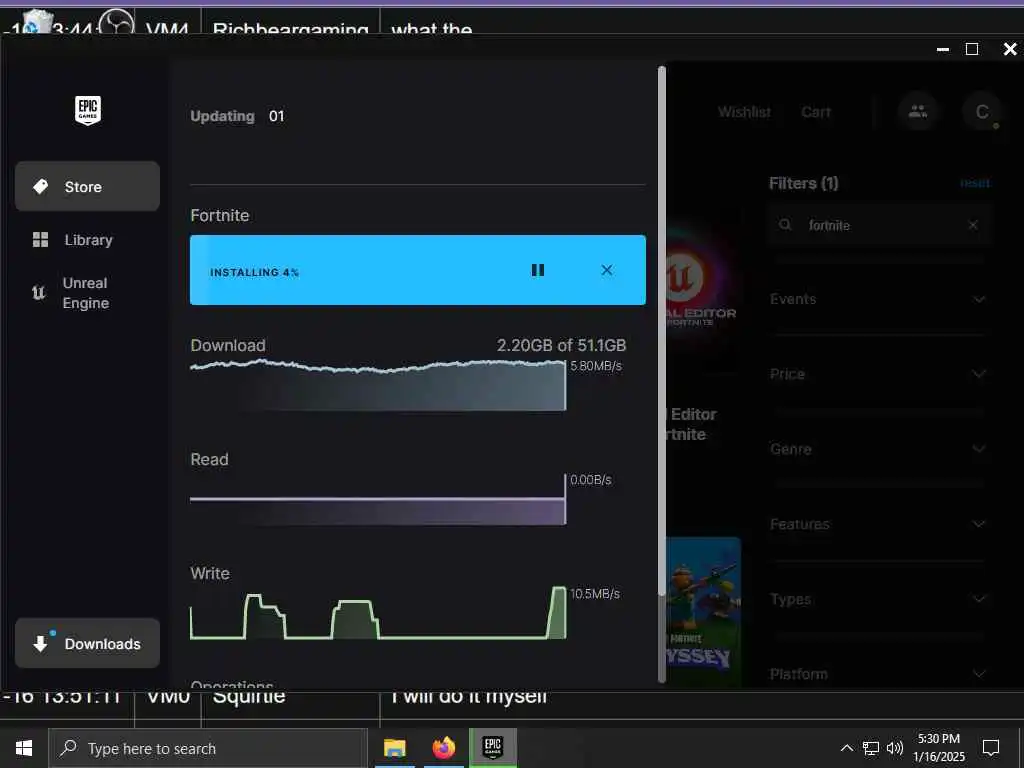Open the volume tray icon

point(894,748)
